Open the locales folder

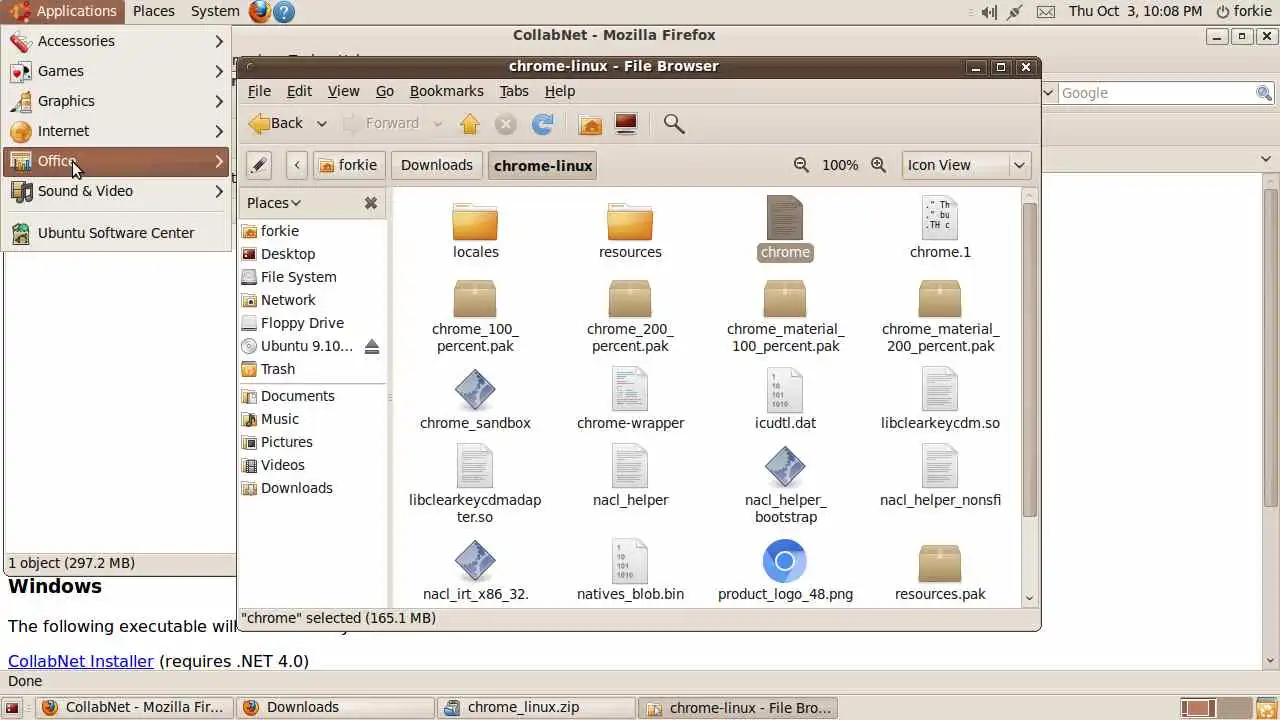click(475, 231)
